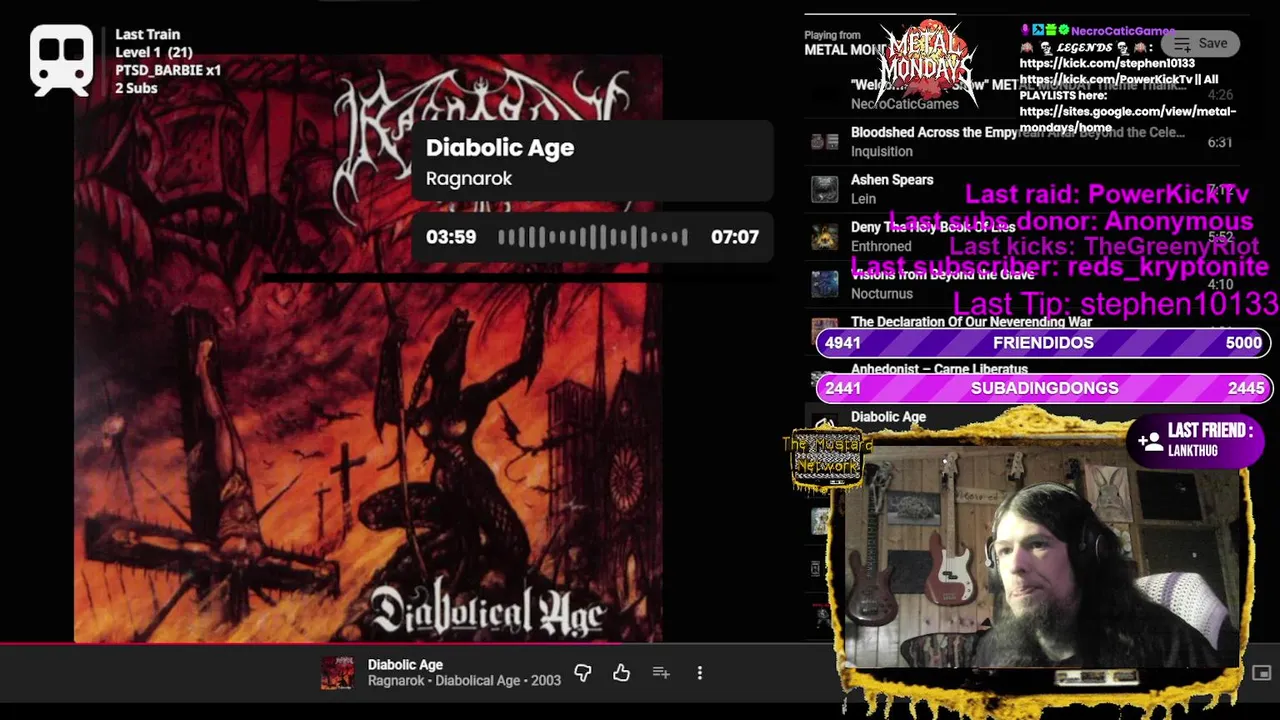Toggle the miniplayer icon at bottom right

point(1262,673)
